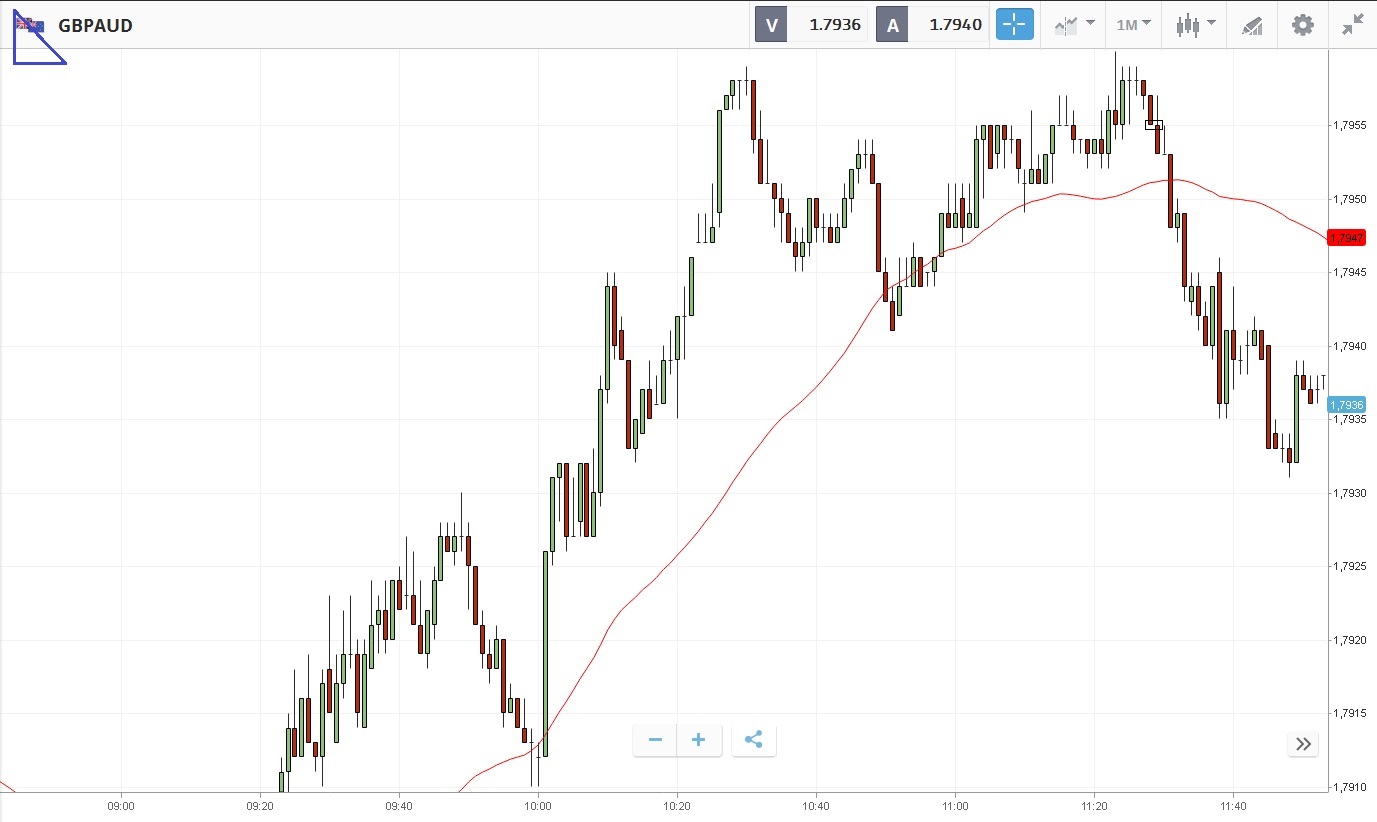Screen dimensions: 1377x822
Task: Collapse chart from full screen
Action: [1353, 25]
